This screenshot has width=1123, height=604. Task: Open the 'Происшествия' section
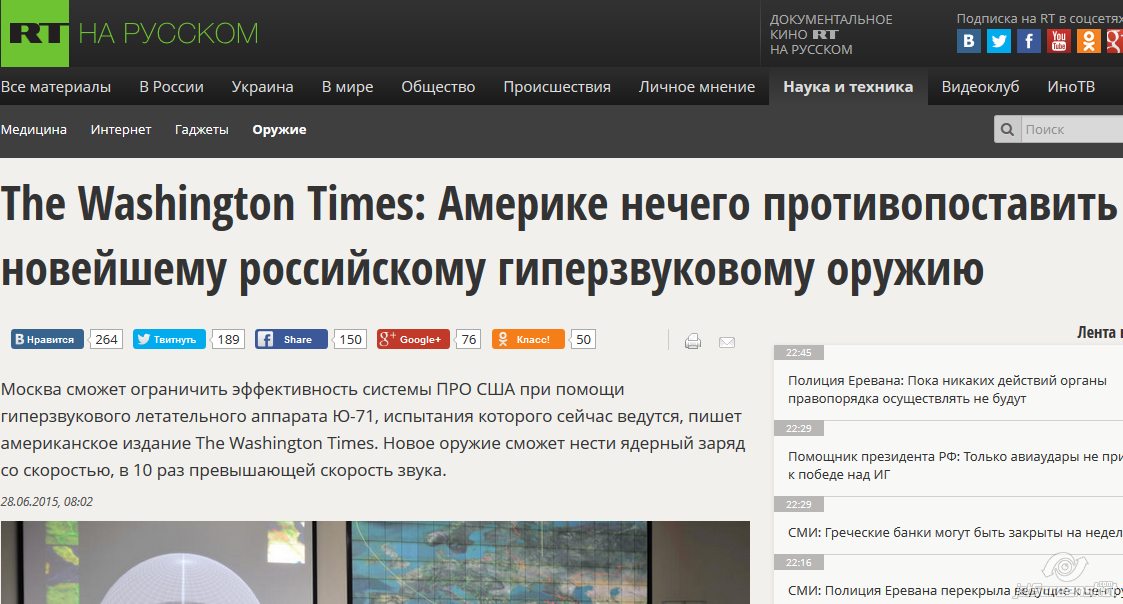point(557,87)
